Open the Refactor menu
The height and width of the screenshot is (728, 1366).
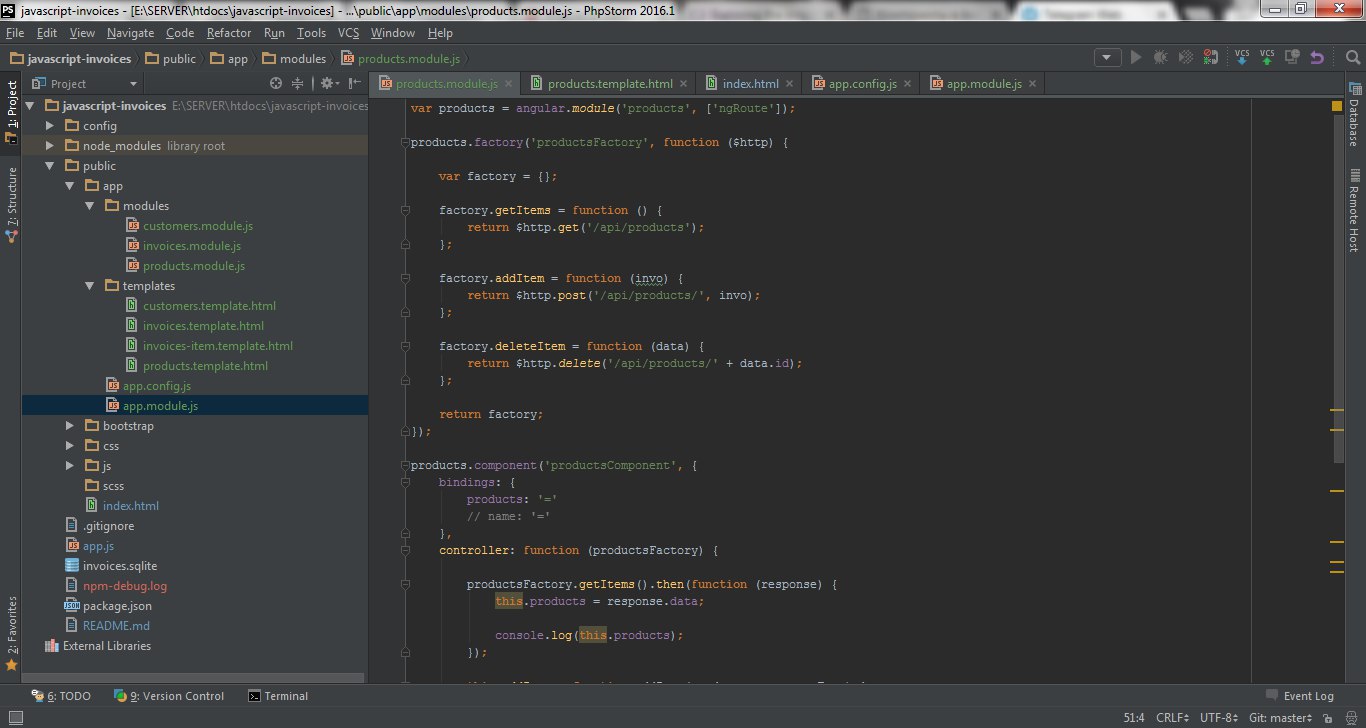[229, 33]
